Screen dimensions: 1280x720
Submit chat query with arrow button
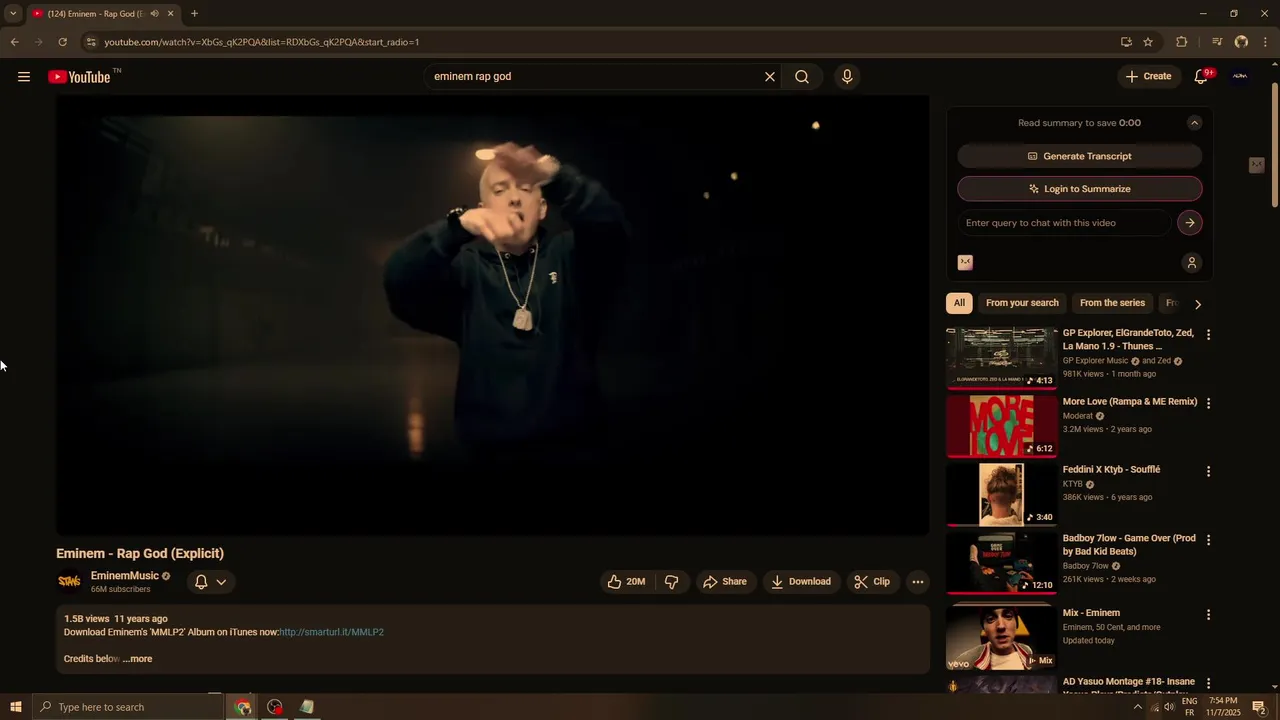click(x=1190, y=223)
